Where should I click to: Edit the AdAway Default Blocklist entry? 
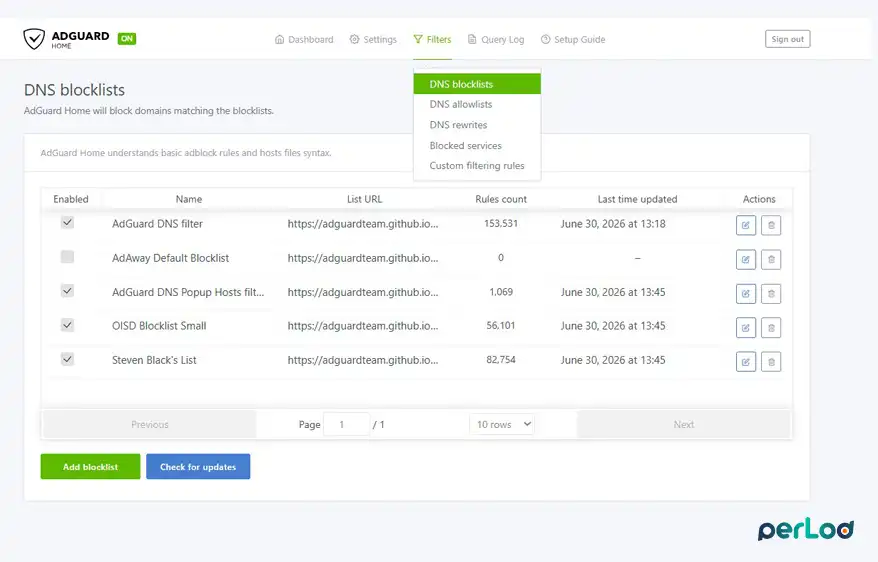point(746,260)
